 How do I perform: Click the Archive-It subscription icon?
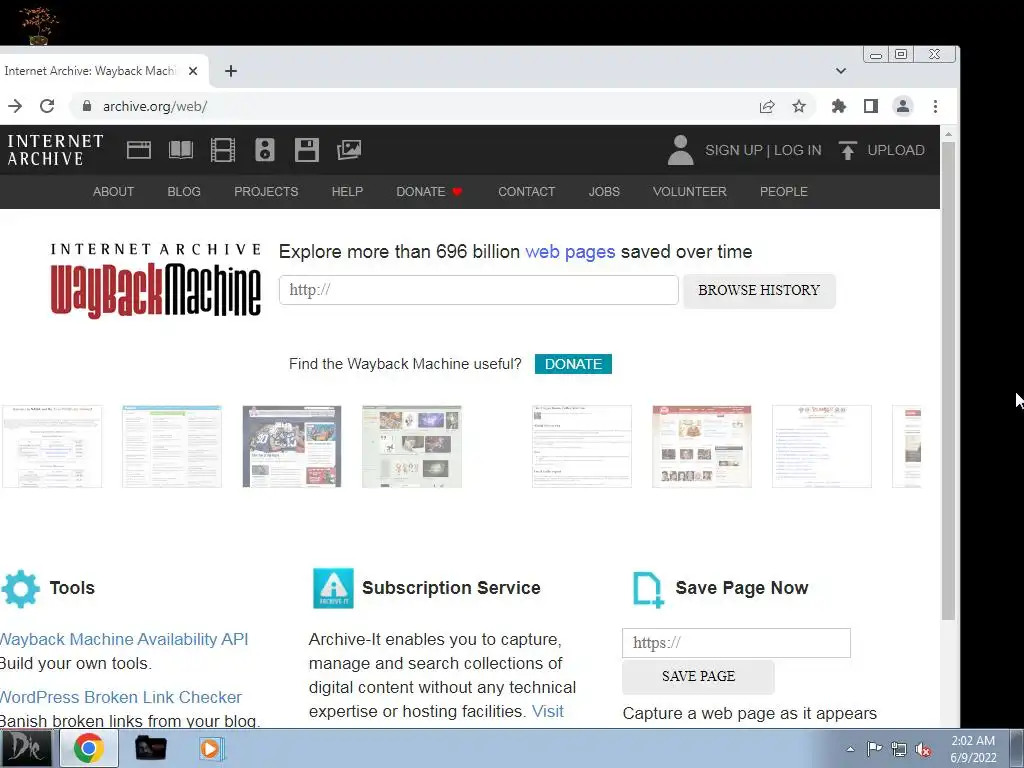tap(333, 588)
